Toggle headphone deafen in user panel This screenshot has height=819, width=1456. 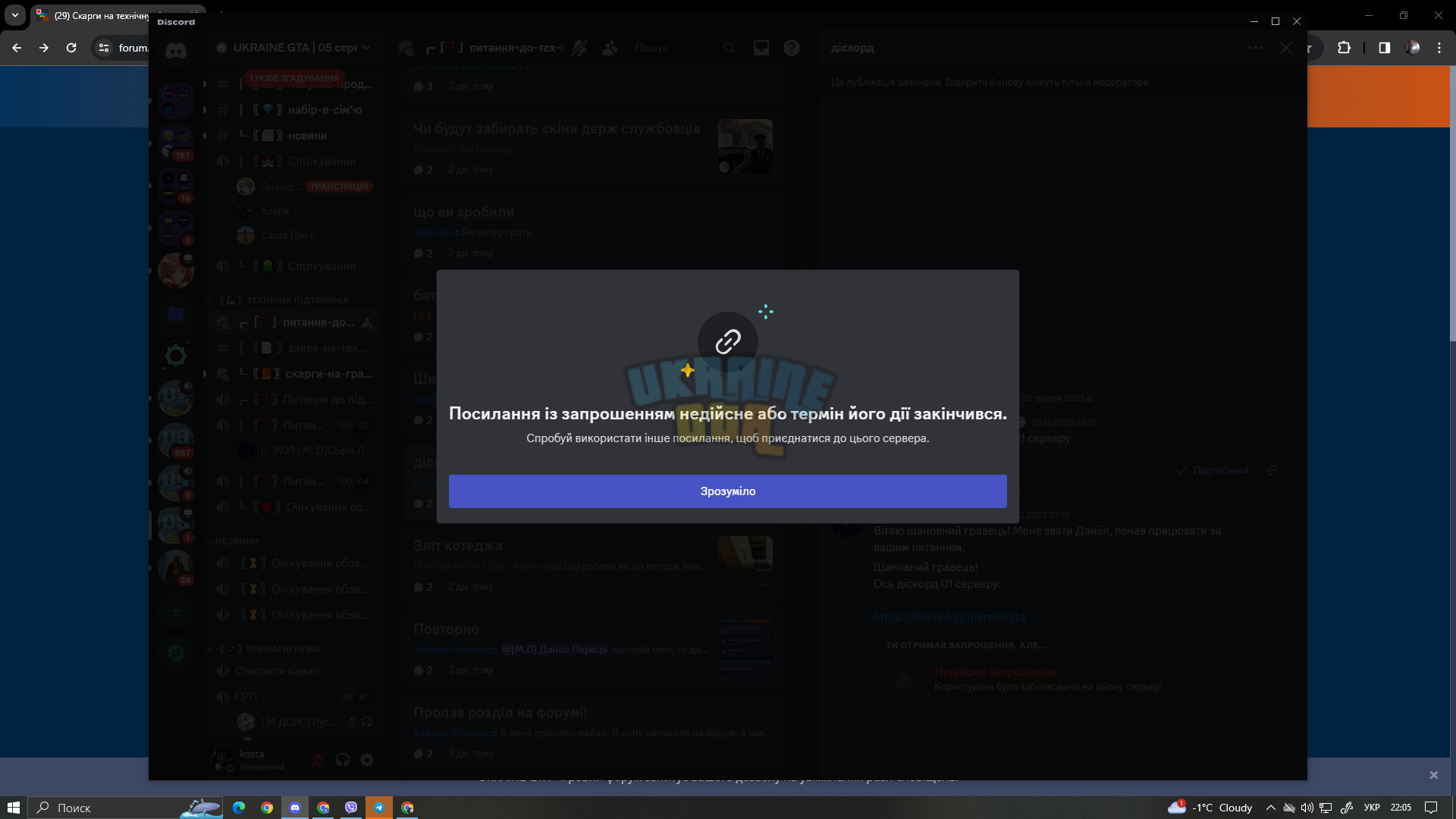pyautogui.click(x=343, y=760)
